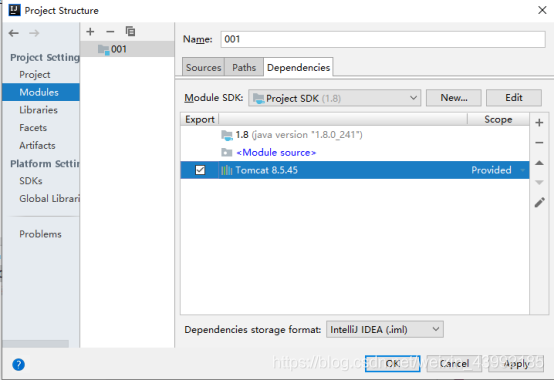Click the sidebar horizontal scrollbar
The image size is (554, 381).
(36, 344)
